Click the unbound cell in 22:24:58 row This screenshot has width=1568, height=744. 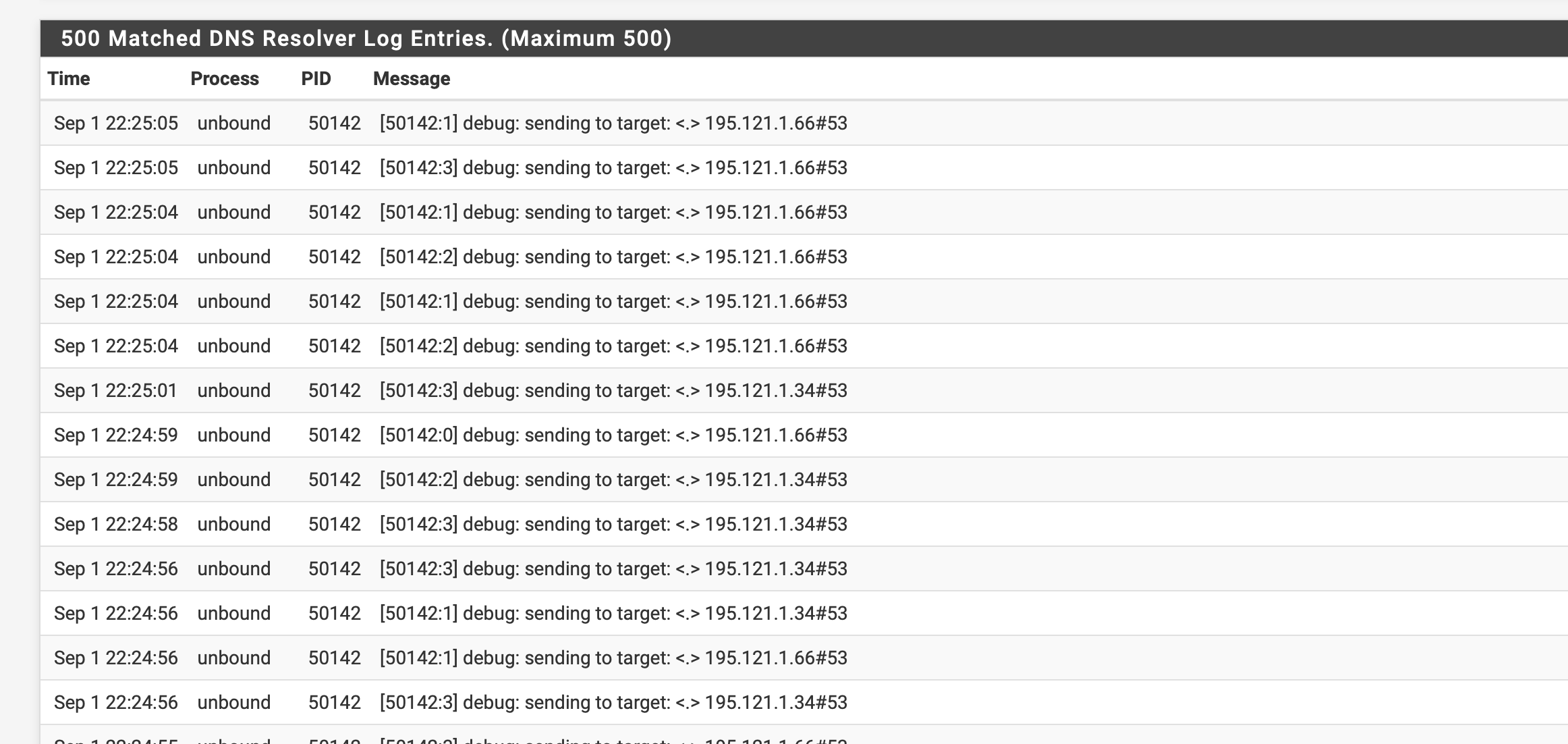(x=234, y=524)
